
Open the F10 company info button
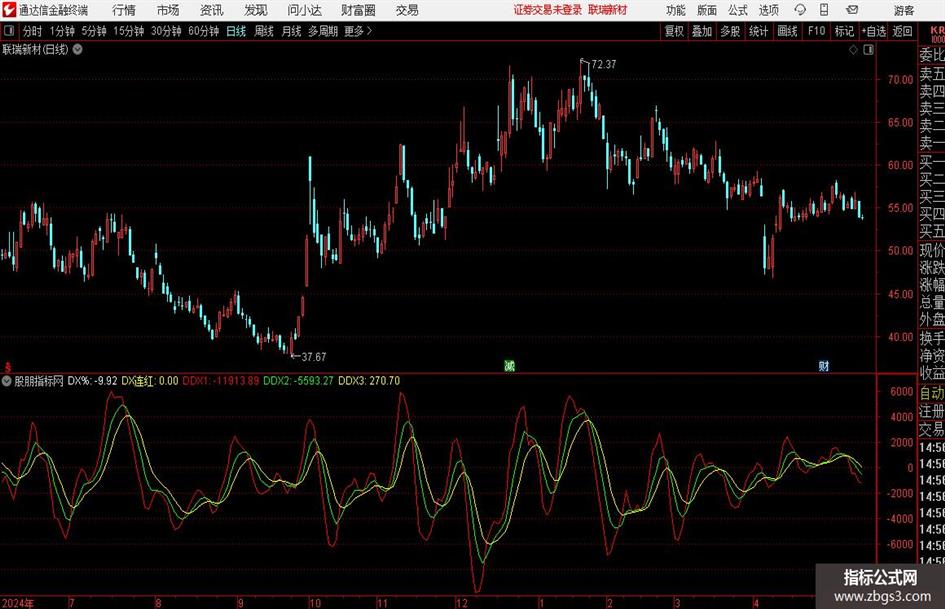click(816, 31)
